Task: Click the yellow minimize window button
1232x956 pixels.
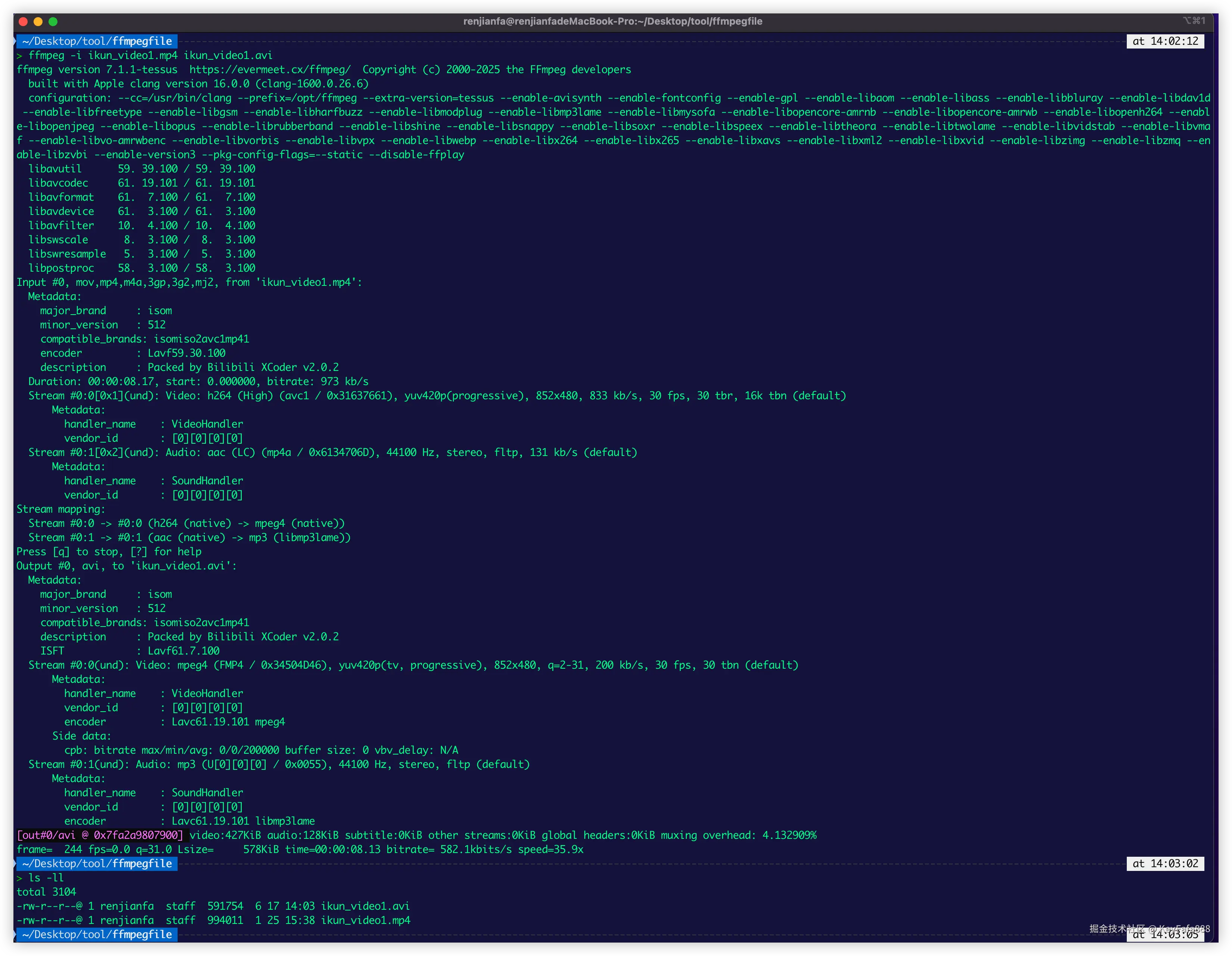Action: click(38, 21)
